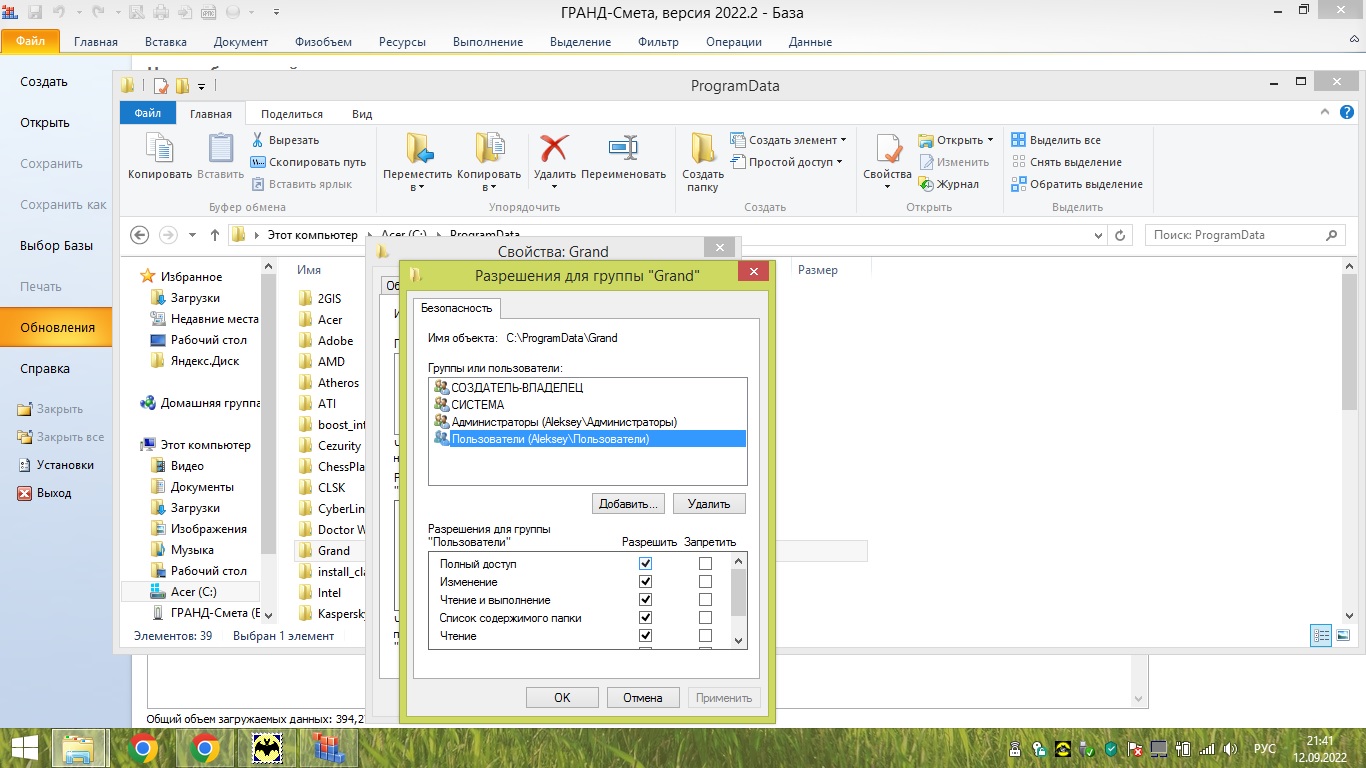Screen dimensions: 1366x768
Task: Click the Обратить выделение icon
Action: [1018, 184]
